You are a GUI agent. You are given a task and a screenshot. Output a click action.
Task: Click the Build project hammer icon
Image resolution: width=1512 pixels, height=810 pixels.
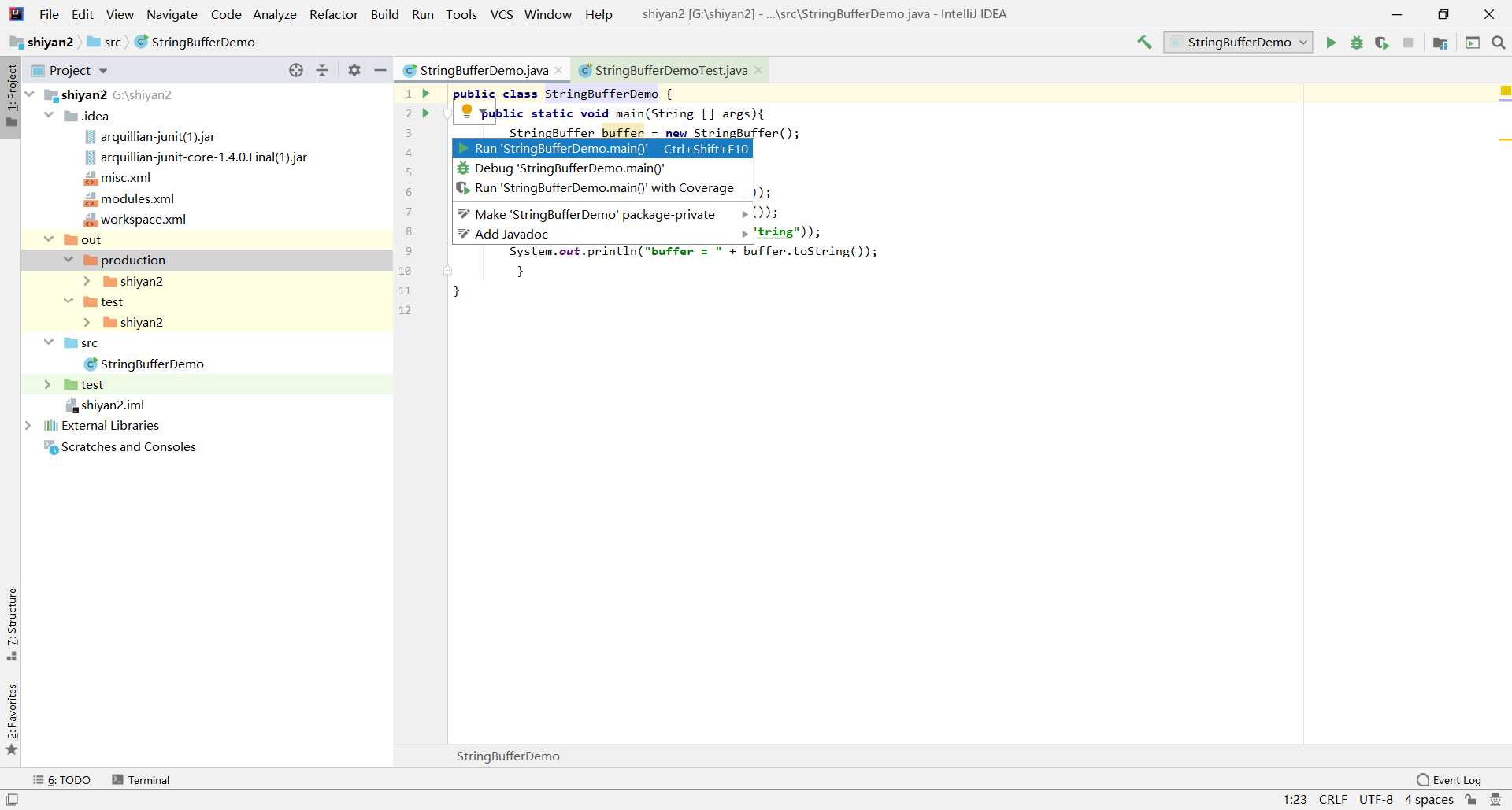(x=1144, y=43)
